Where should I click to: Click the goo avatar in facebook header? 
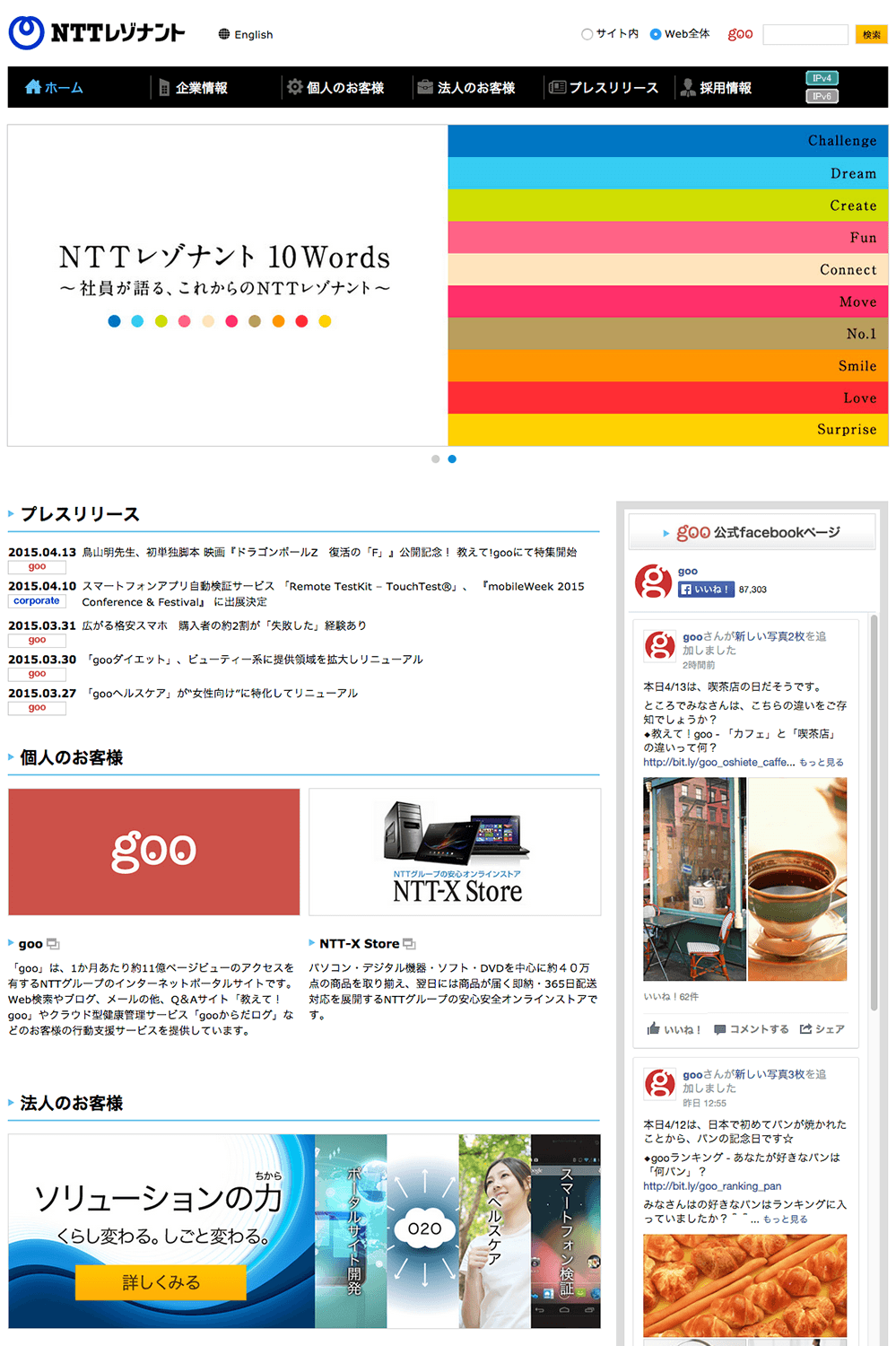pyautogui.click(x=653, y=581)
